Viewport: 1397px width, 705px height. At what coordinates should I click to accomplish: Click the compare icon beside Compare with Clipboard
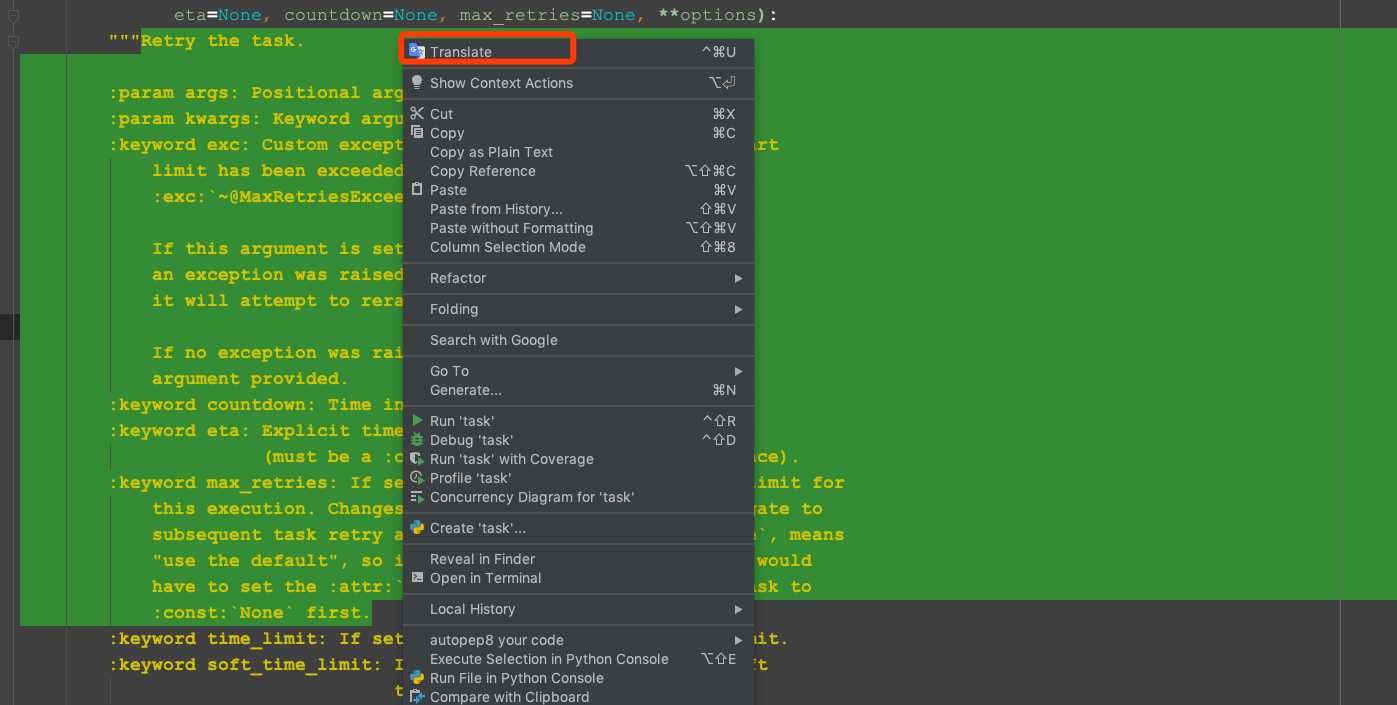(x=417, y=697)
